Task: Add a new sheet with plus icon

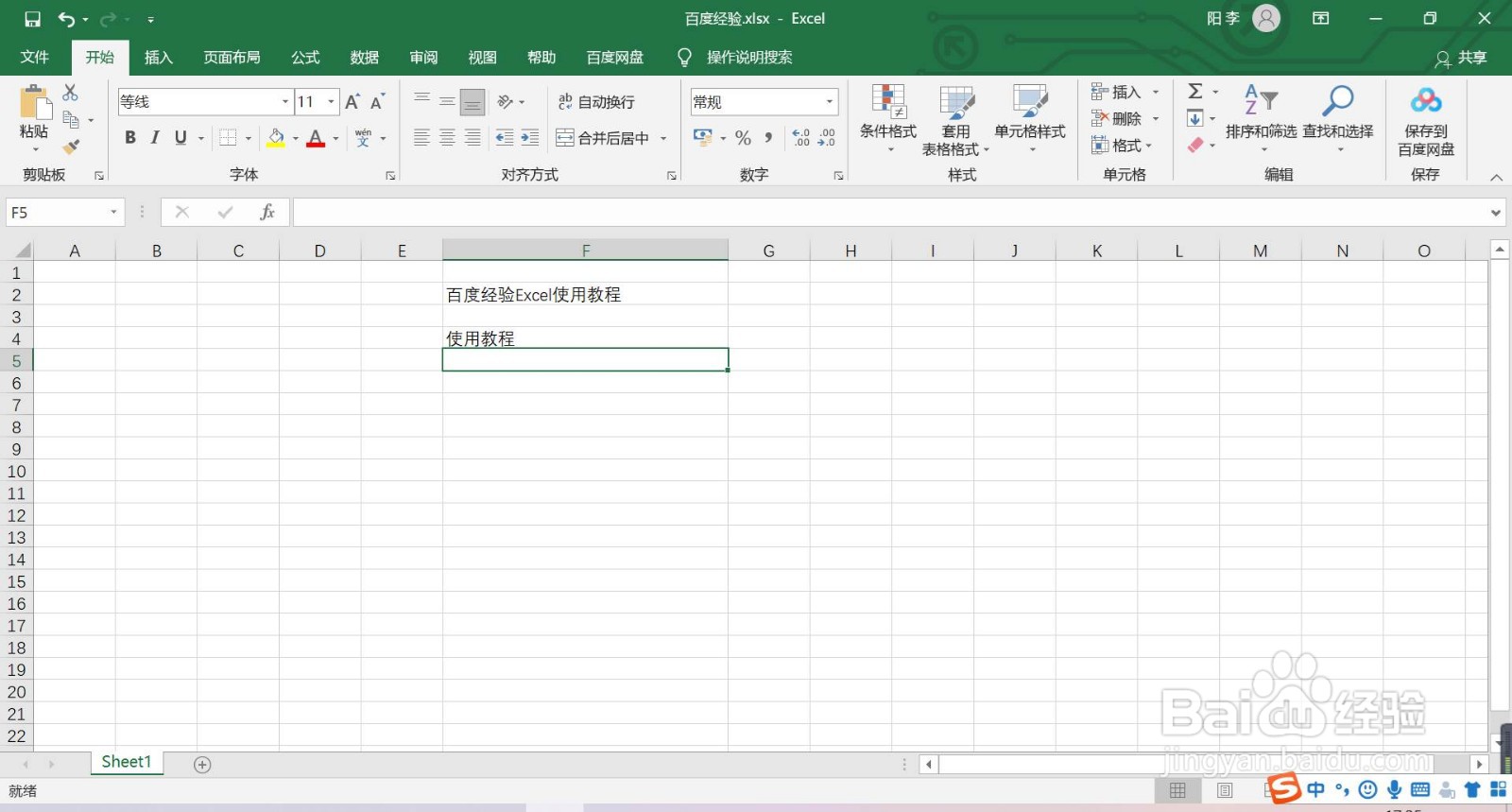Action: [x=202, y=765]
